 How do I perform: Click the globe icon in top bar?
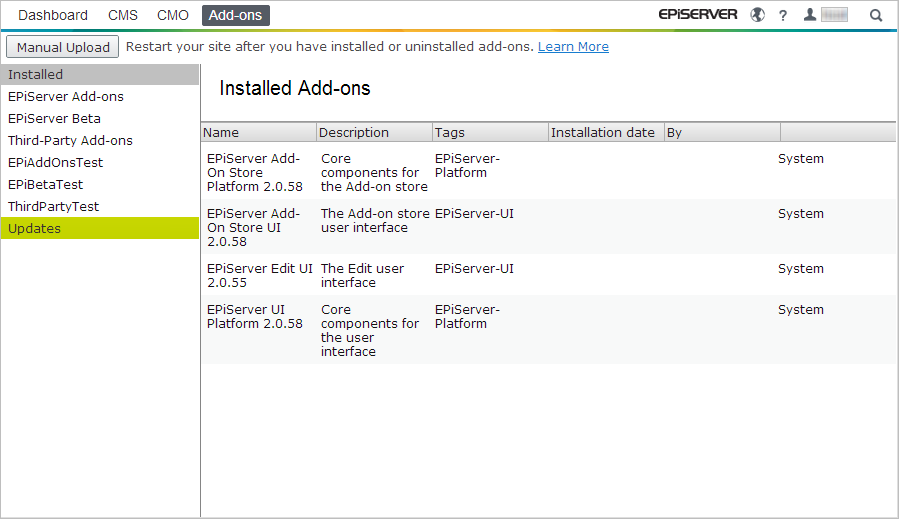[758, 15]
